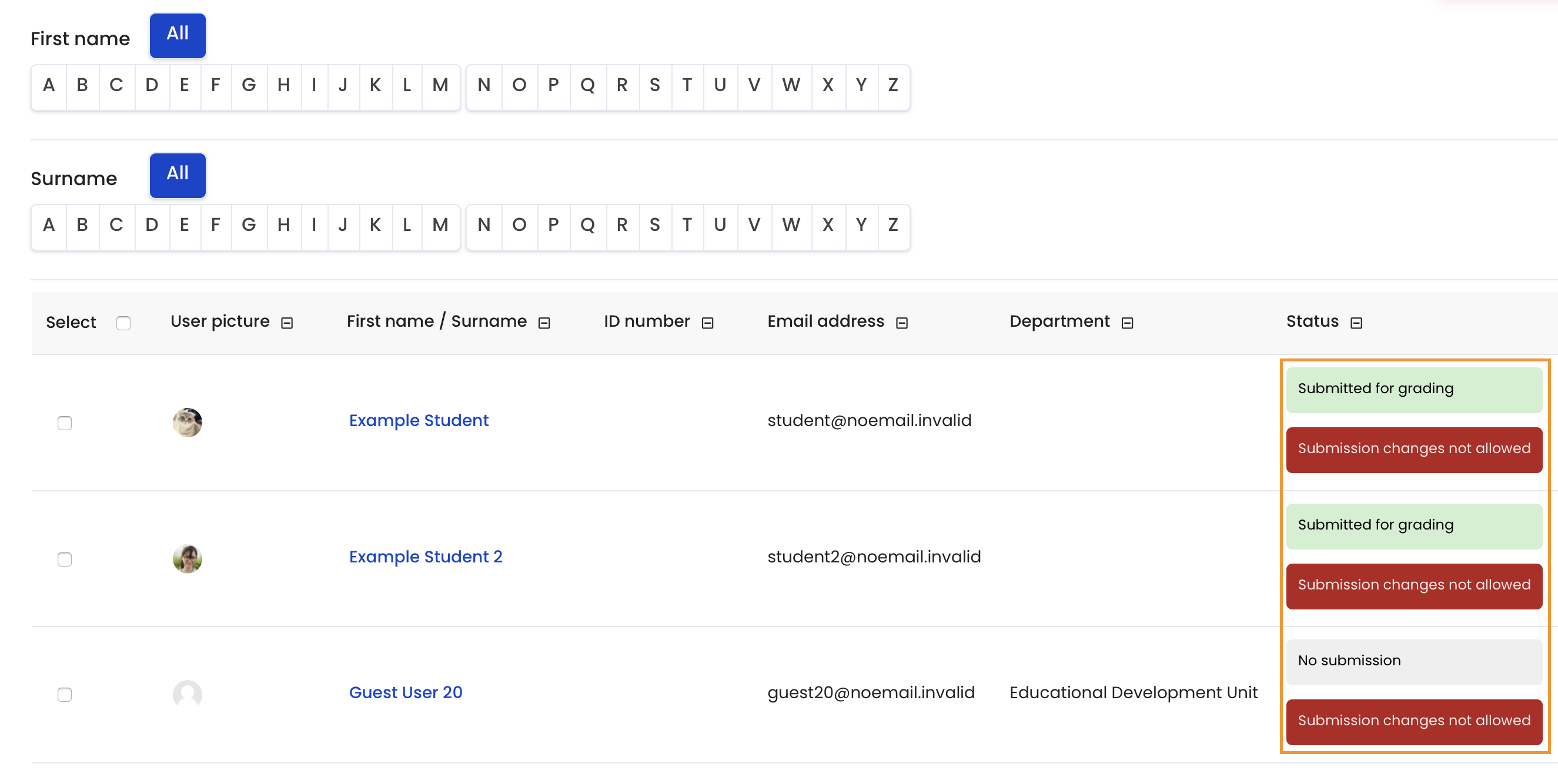Hide the Department column
The image size is (1558, 784).
click(x=1128, y=323)
